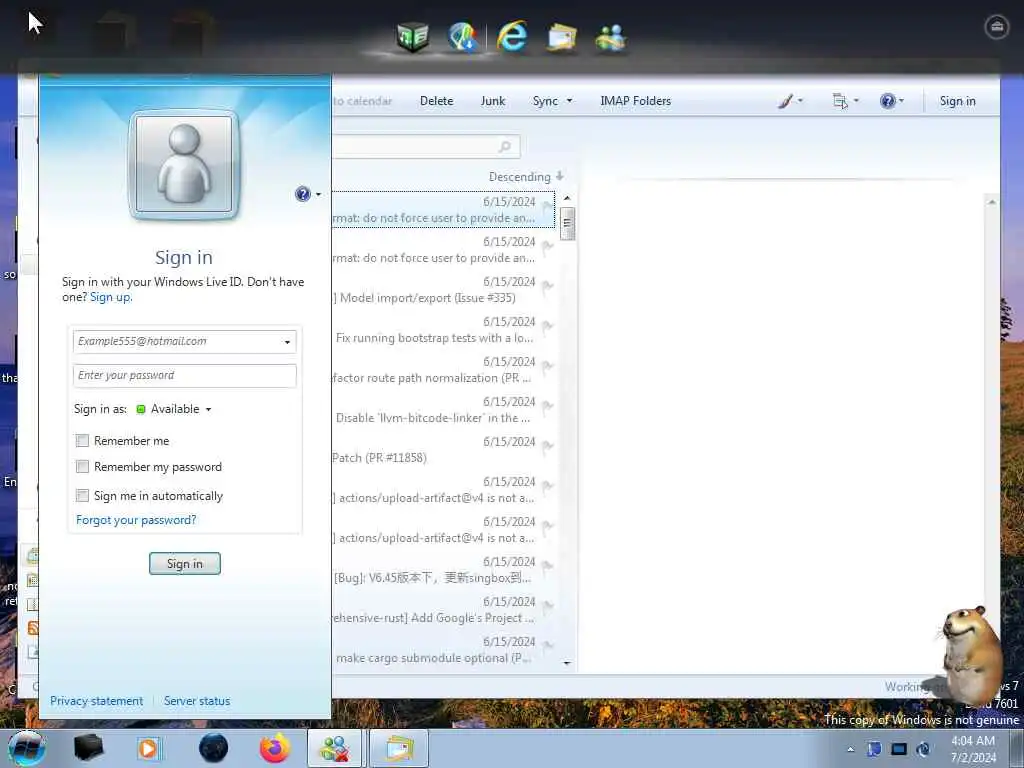Click the network monitor tray icon
1024x768 pixels.
(x=899, y=749)
